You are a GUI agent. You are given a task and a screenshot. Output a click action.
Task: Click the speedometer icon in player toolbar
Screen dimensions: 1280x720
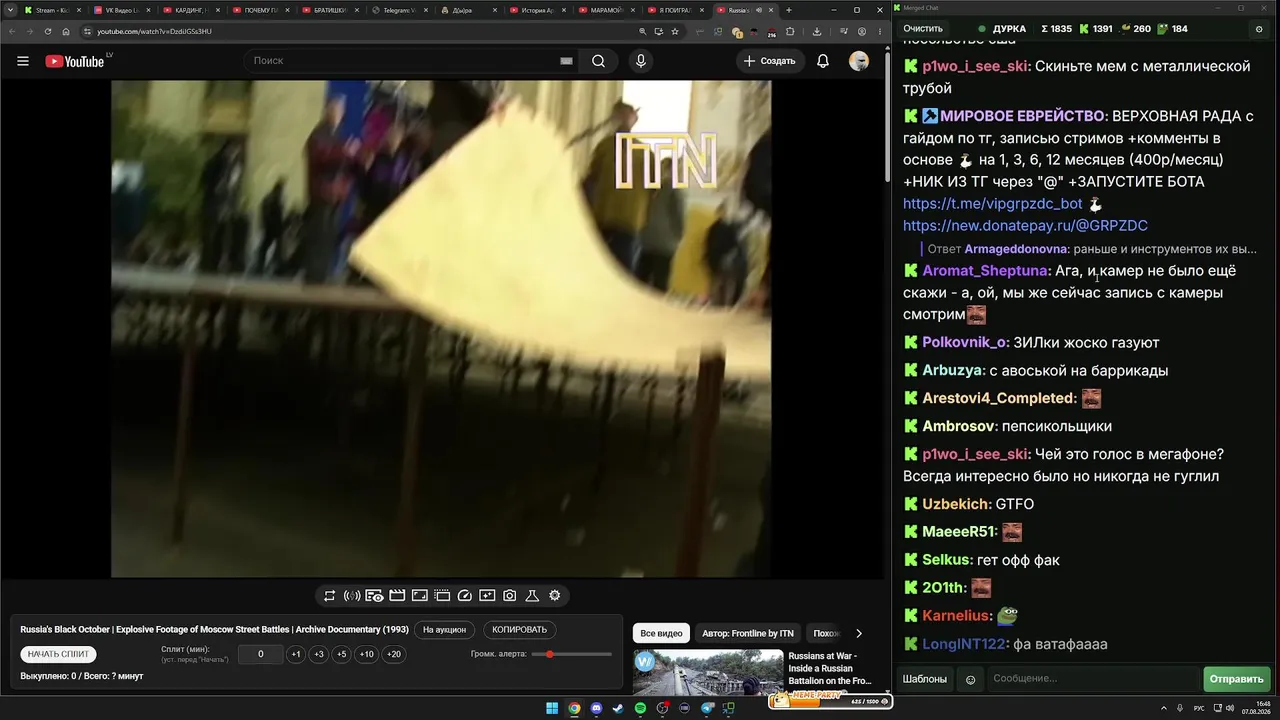465,596
